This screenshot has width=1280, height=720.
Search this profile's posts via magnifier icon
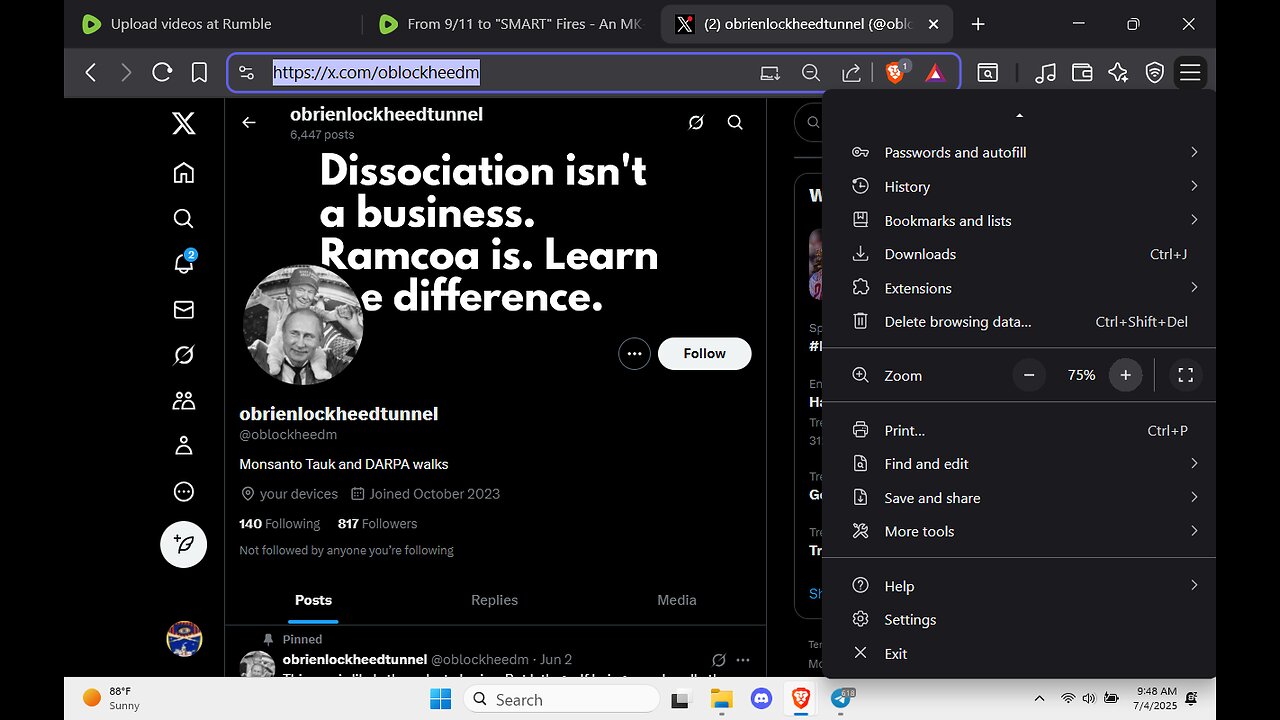tap(735, 122)
